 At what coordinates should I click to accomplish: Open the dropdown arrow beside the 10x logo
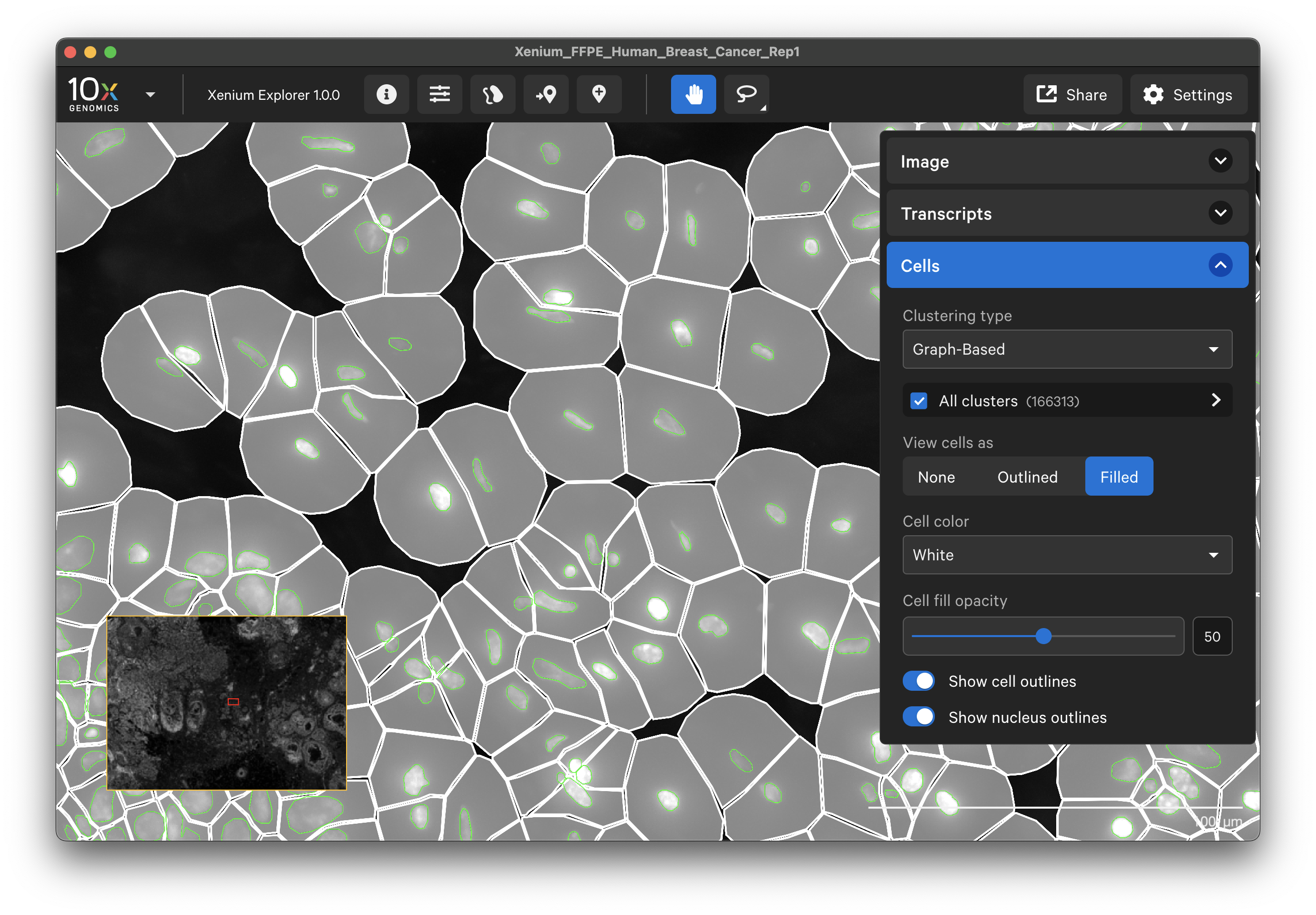tap(151, 95)
